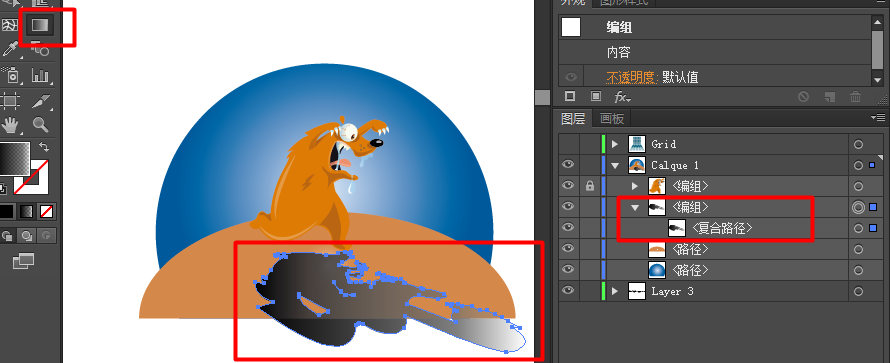
Task: Apply None button below swatches
Action: pos(47,212)
